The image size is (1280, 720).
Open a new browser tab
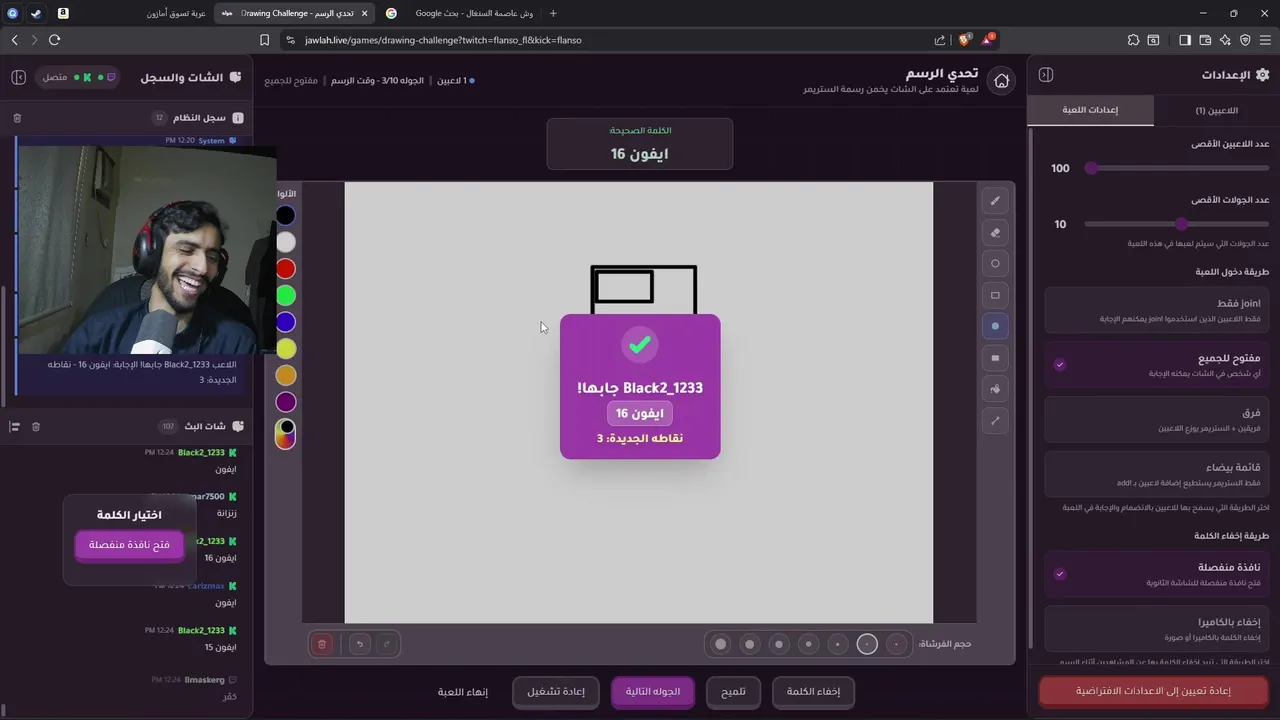(553, 13)
